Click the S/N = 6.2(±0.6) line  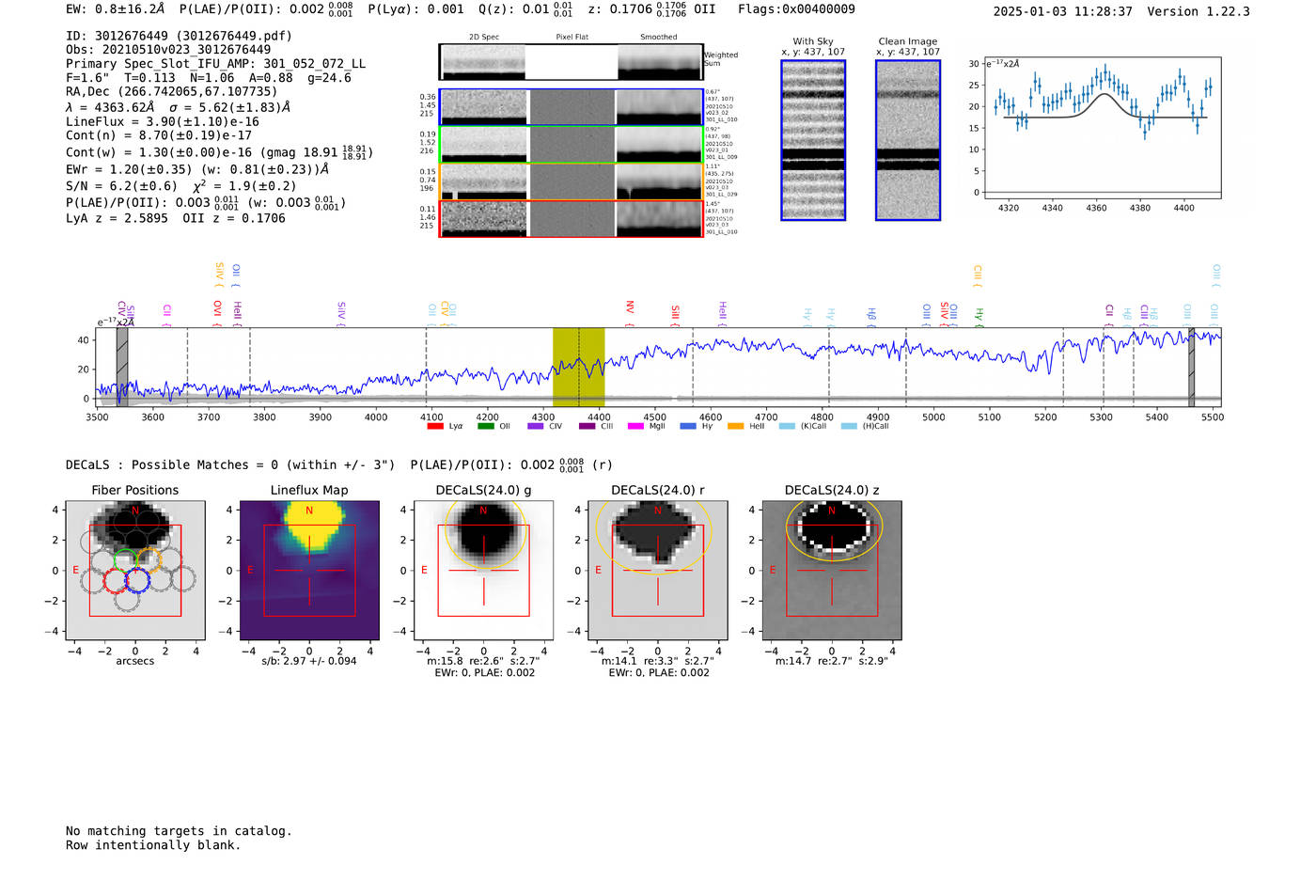[x=180, y=186]
